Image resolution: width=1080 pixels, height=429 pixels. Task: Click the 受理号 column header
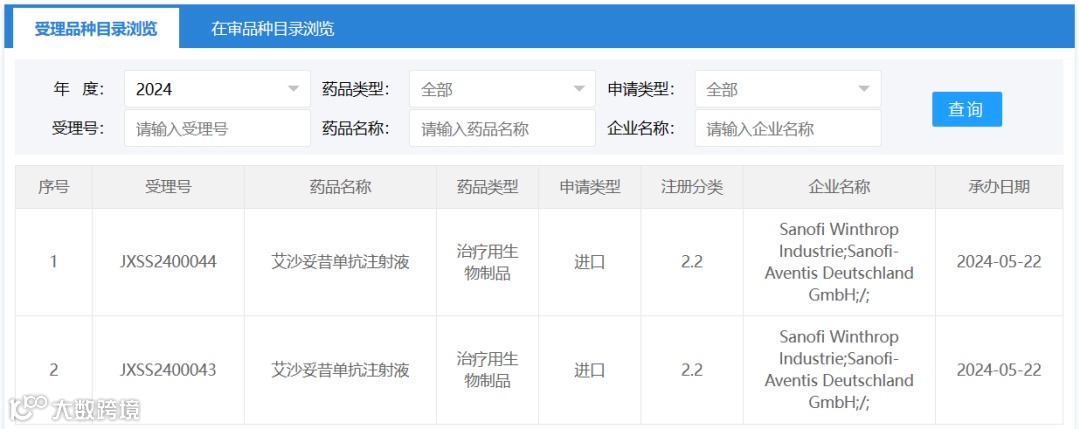pyautogui.click(x=168, y=187)
